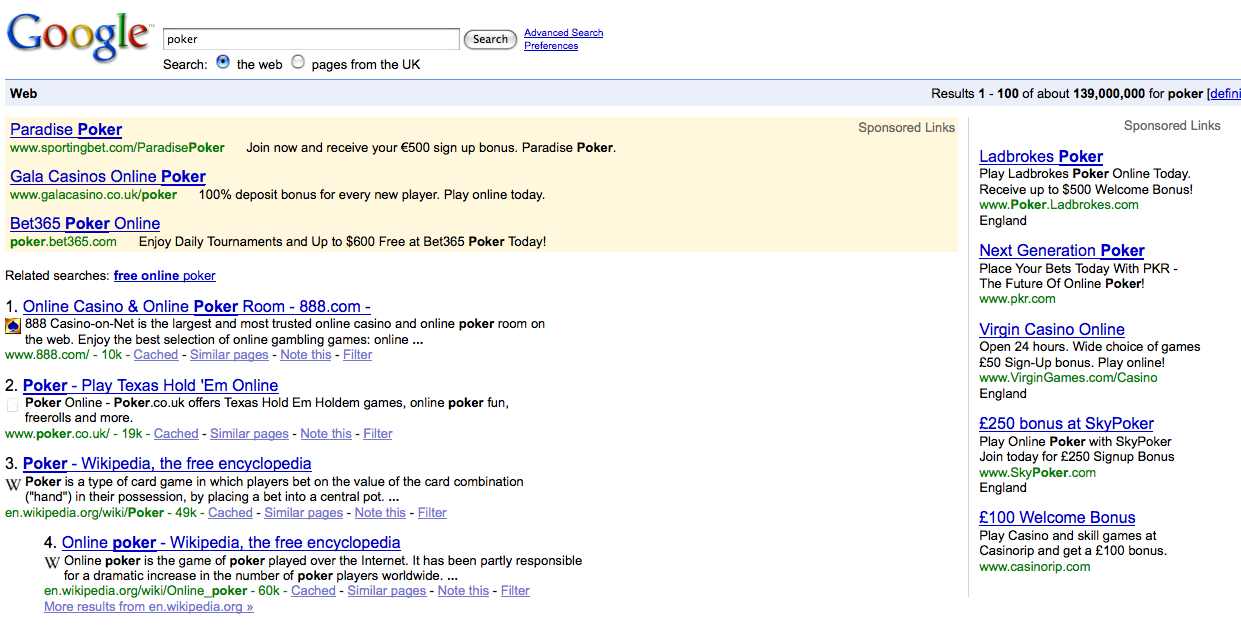Open '£100 Welcome Bonus' ad
Viewport: 1241px width, 629px height.
pyautogui.click(x=1057, y=517)
